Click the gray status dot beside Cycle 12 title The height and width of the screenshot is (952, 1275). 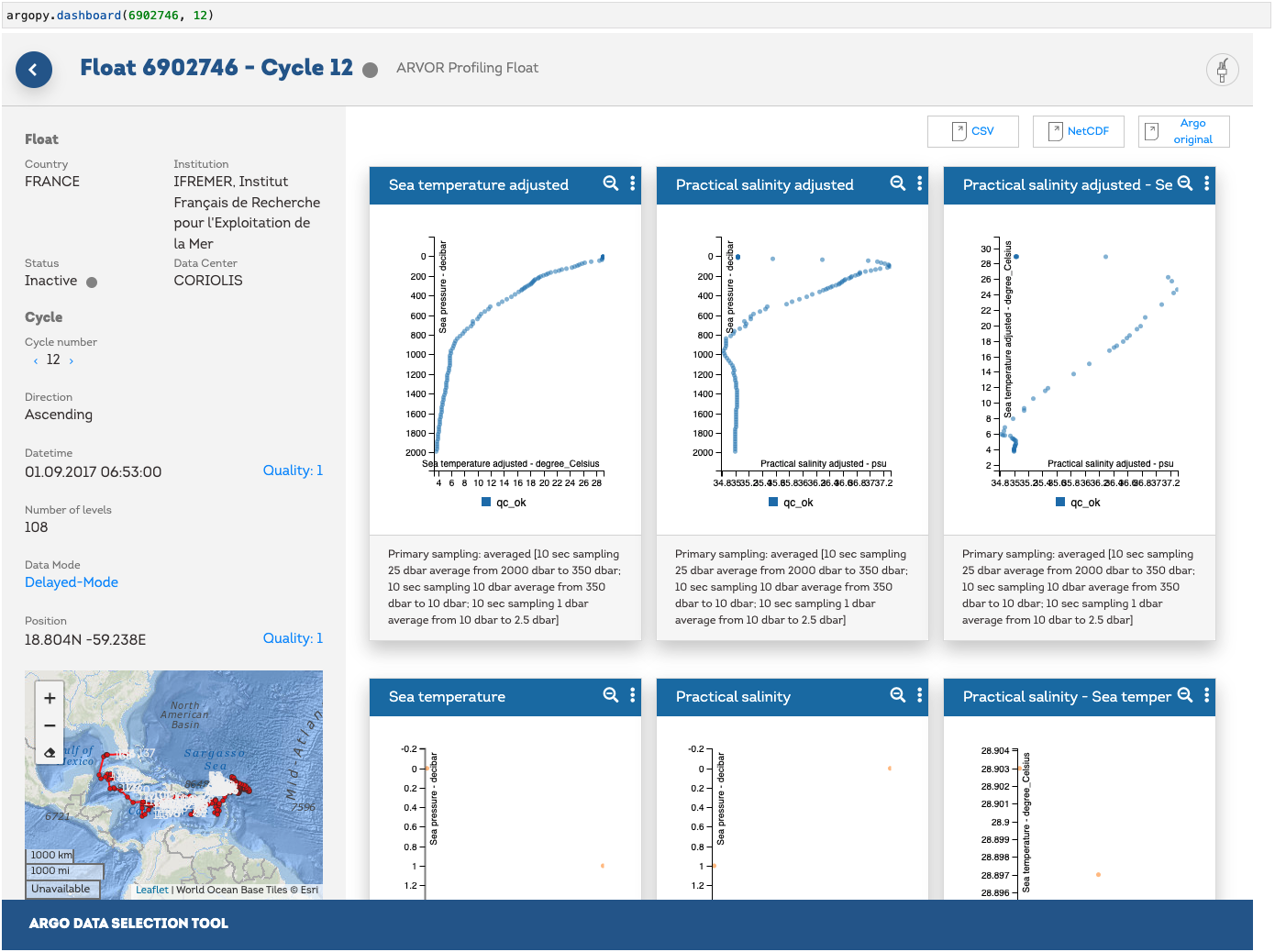click(371, 71)
